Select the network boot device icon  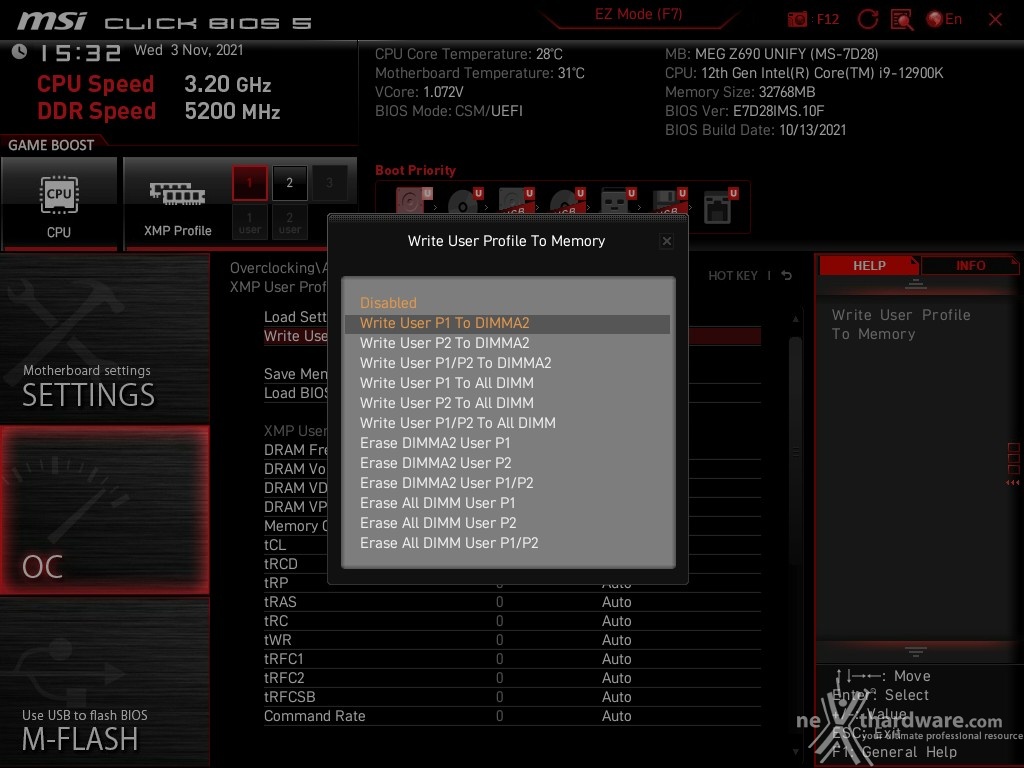720,204
